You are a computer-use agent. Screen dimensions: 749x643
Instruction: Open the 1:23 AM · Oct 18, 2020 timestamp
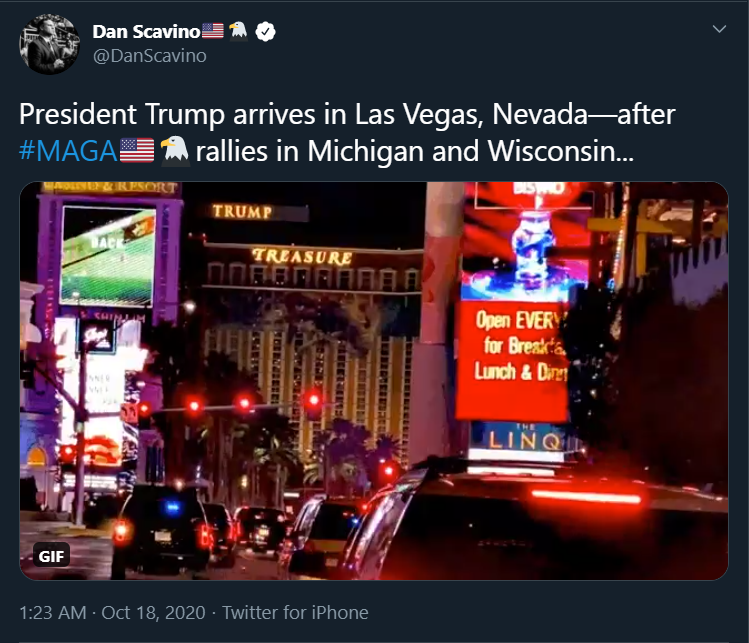tap(112, 612)
